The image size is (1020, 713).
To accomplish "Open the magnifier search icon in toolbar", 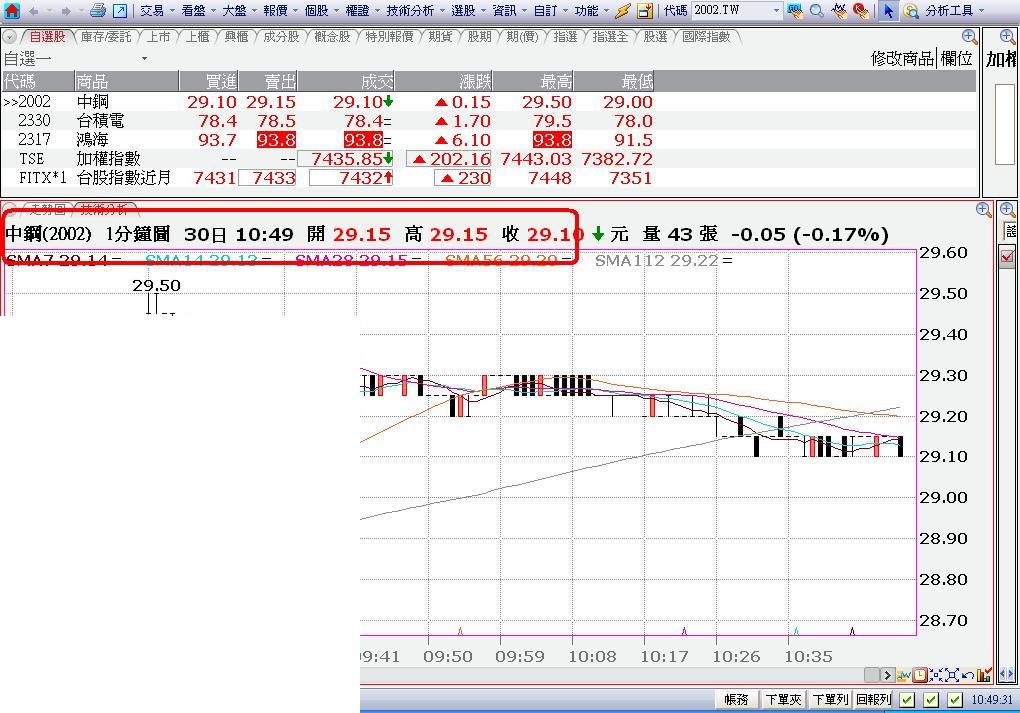I will [x=816, y=10].
